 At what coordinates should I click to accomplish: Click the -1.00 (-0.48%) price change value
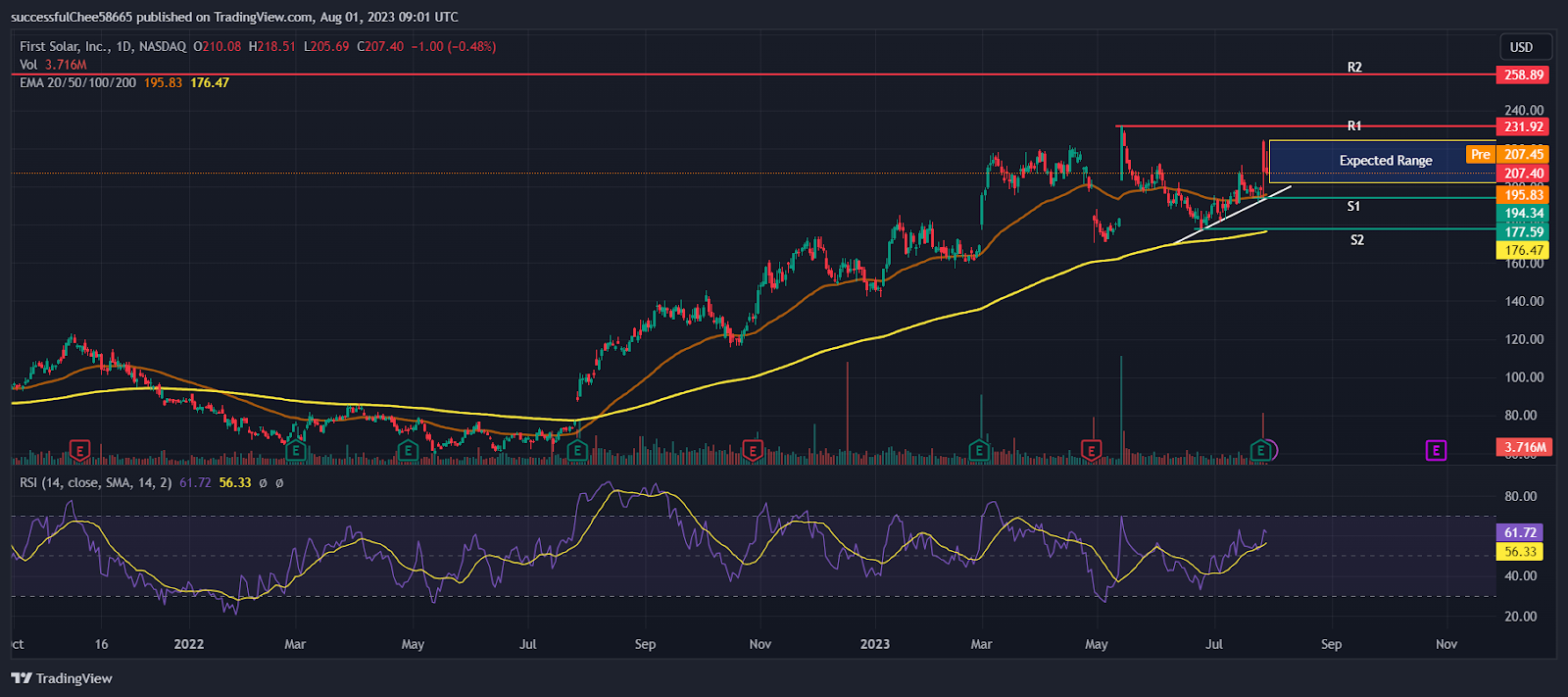tap(454, 46)
